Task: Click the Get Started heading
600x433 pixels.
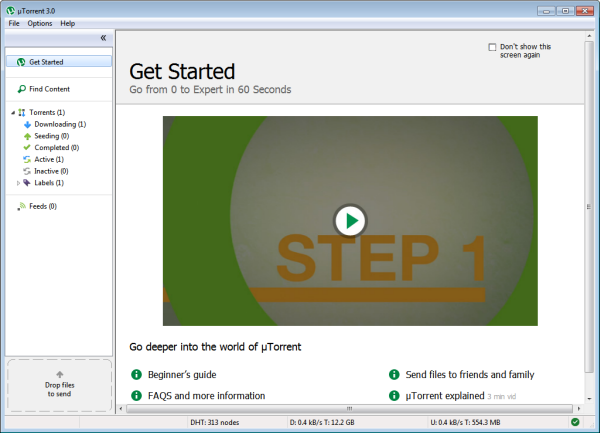Action: pos(182,72)
